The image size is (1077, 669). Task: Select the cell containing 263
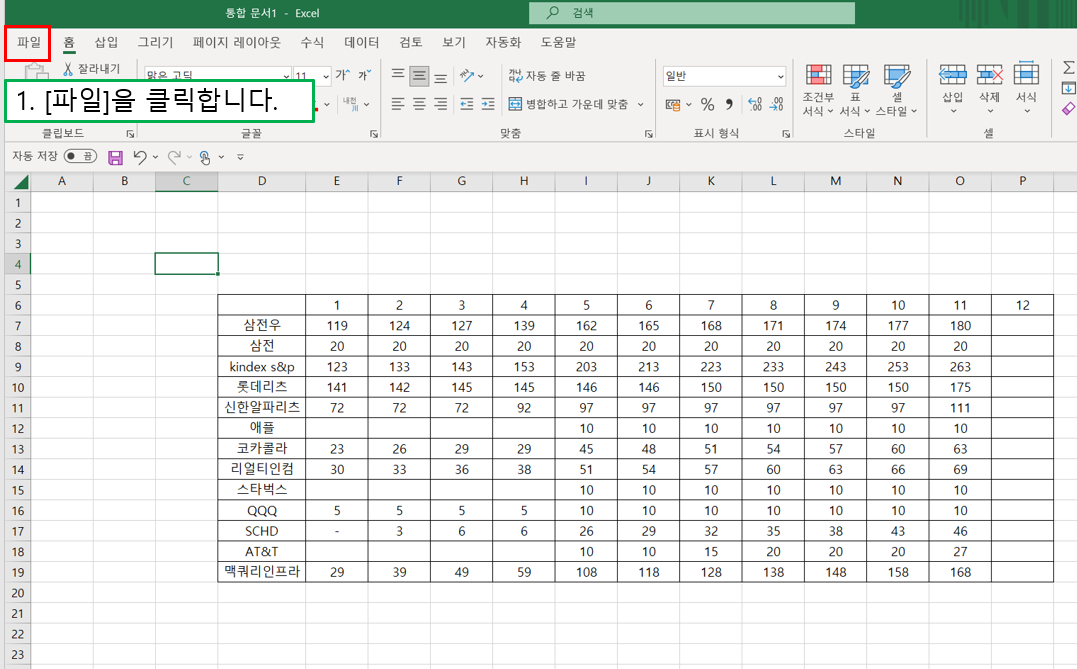pyautogui.click(x=960, y=367)
